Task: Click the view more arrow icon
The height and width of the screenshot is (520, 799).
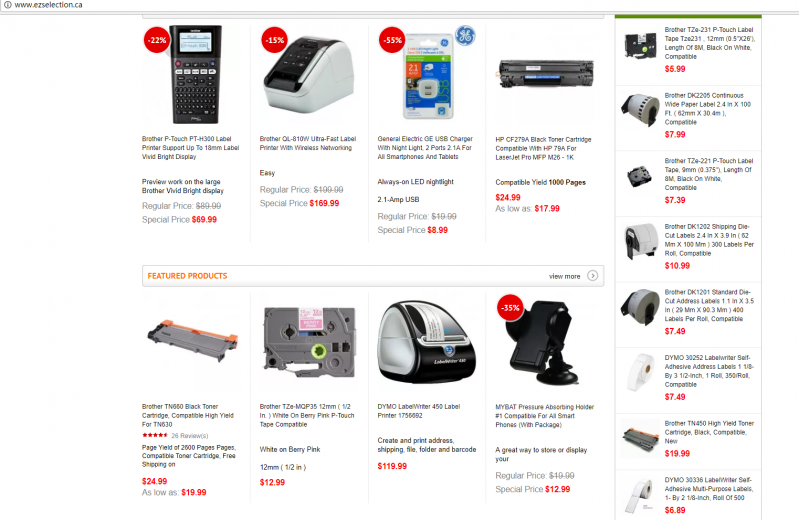Action: (x=592, y=276)
